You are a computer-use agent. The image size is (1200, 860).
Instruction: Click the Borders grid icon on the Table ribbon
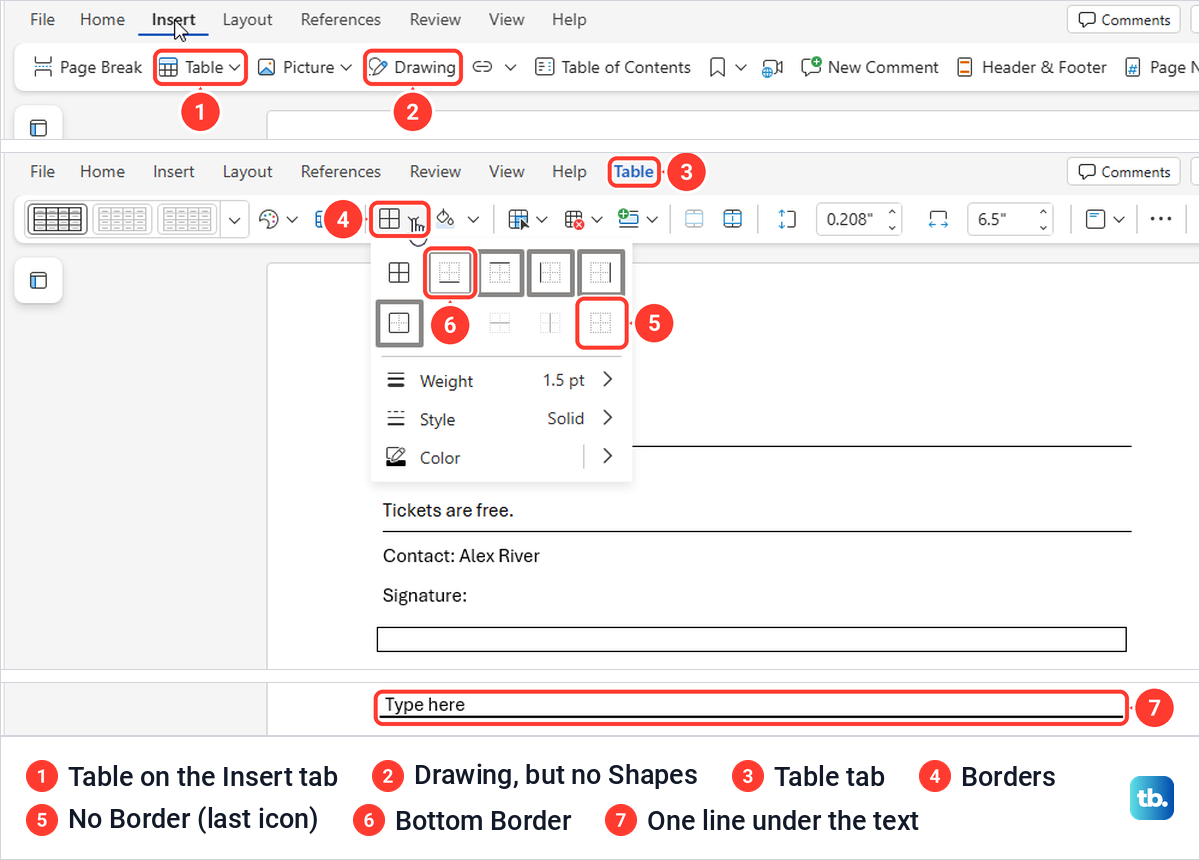[390, 219]
